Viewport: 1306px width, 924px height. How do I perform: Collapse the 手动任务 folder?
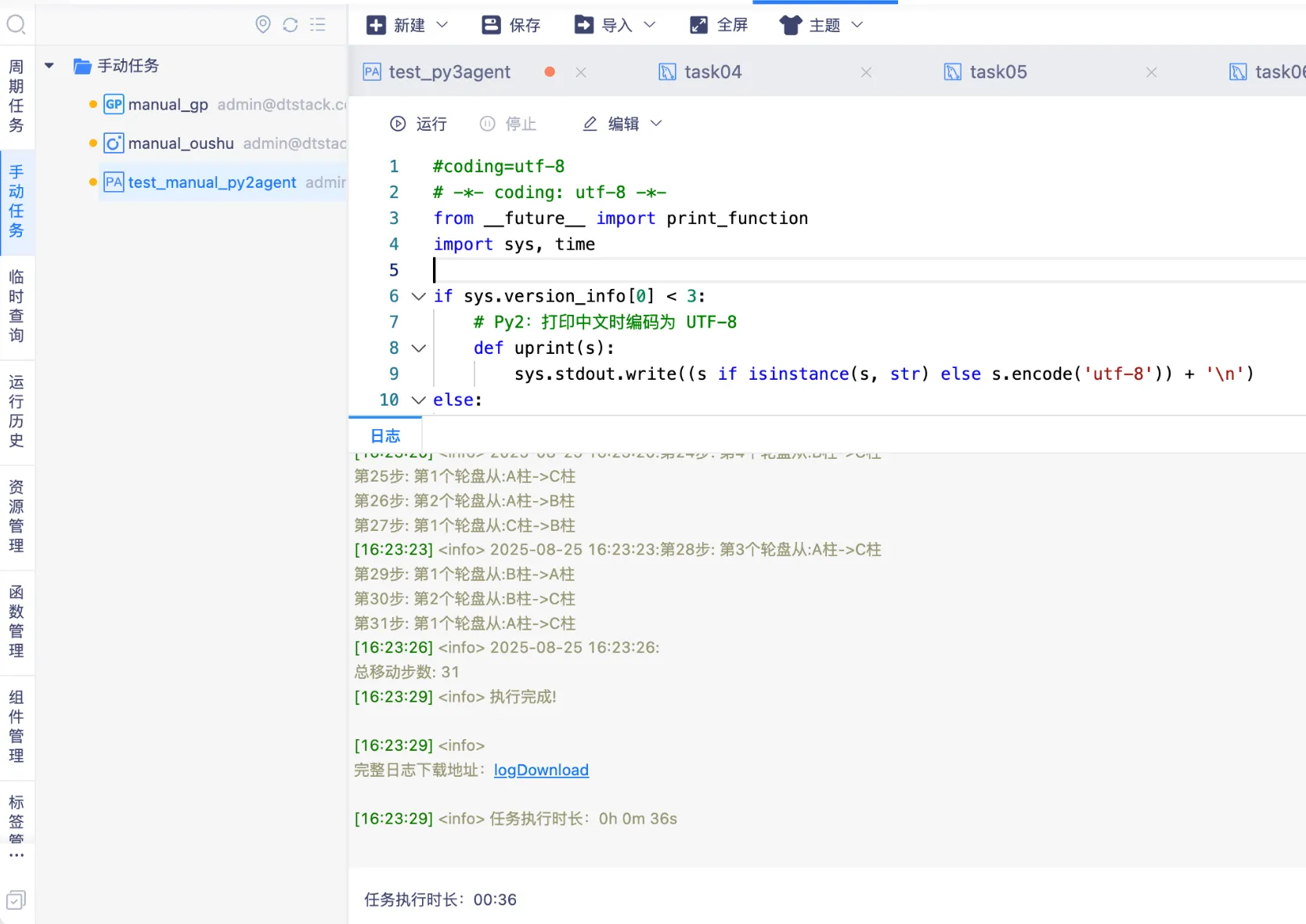coord(49,66)
